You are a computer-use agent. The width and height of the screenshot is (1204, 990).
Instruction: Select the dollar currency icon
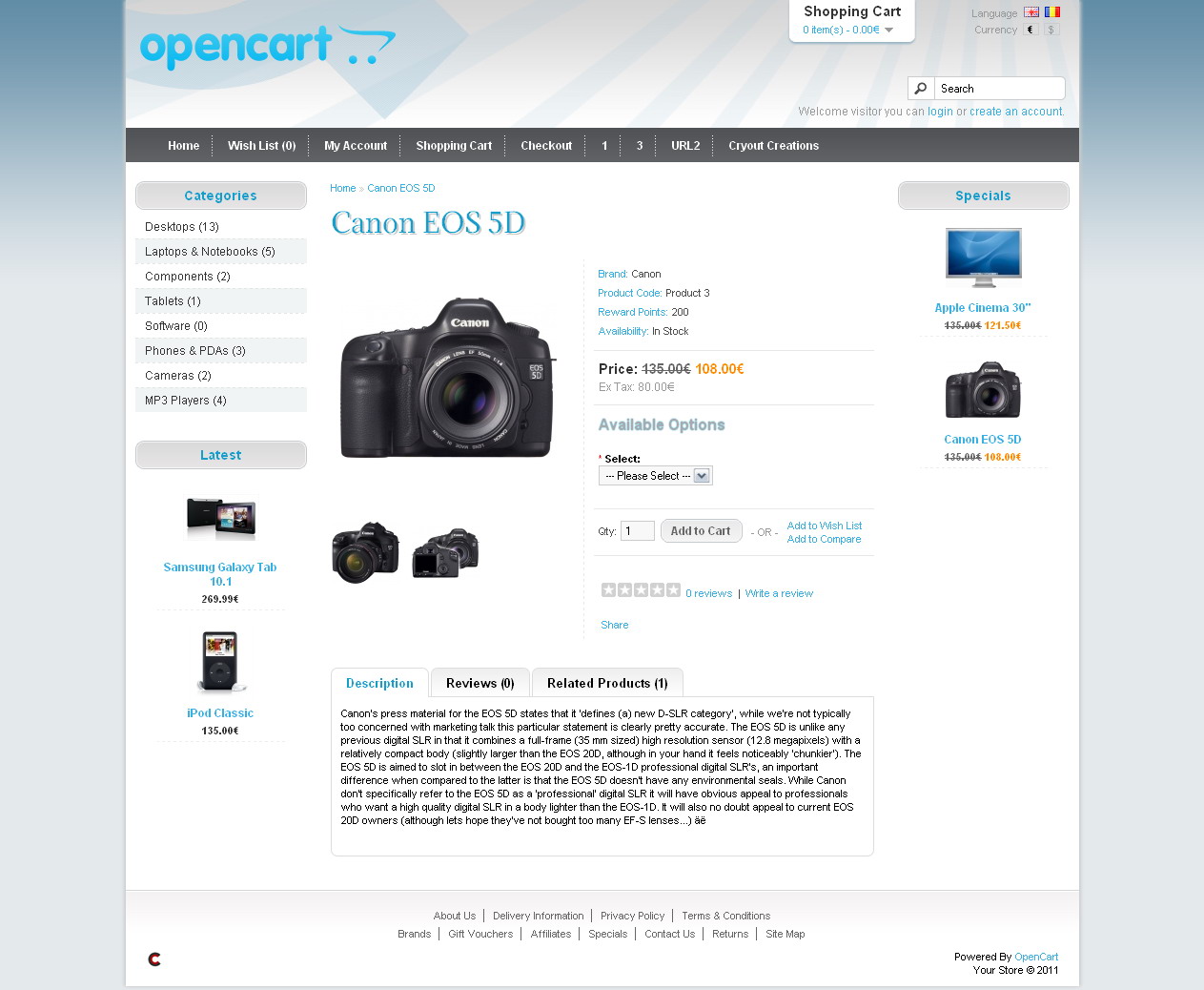[x=1051, y=30]
